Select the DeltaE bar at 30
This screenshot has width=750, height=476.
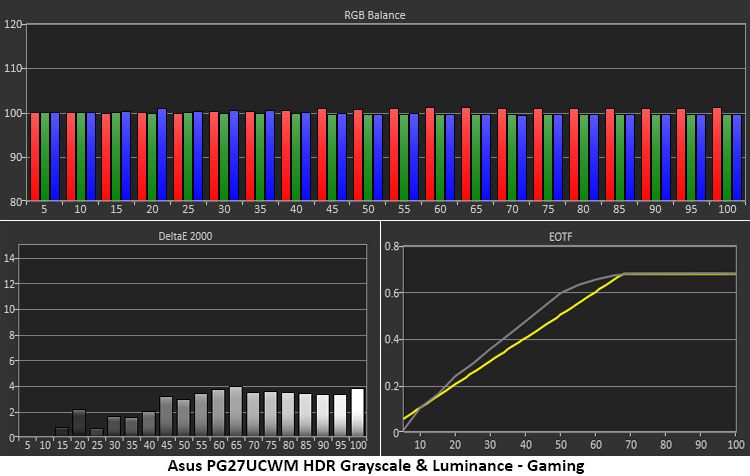point(114,426)
